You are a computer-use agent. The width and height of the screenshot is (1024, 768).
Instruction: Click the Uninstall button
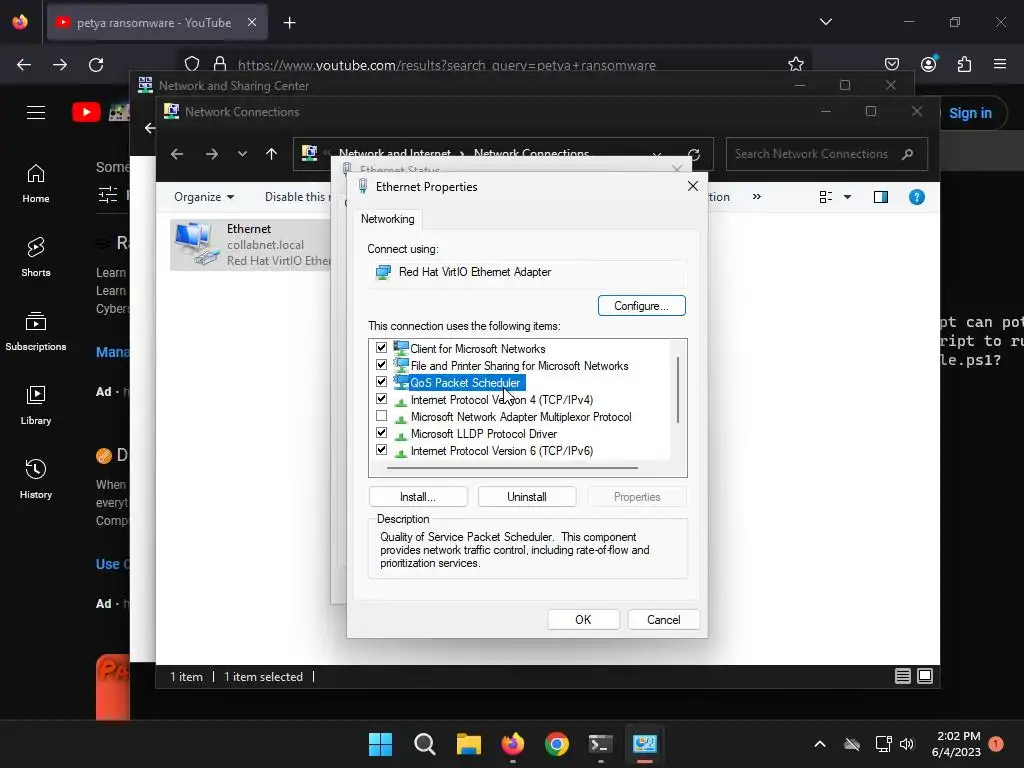coord(527,497)
